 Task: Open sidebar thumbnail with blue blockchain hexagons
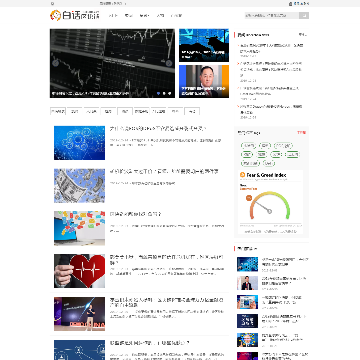click(x=247, y=264)
